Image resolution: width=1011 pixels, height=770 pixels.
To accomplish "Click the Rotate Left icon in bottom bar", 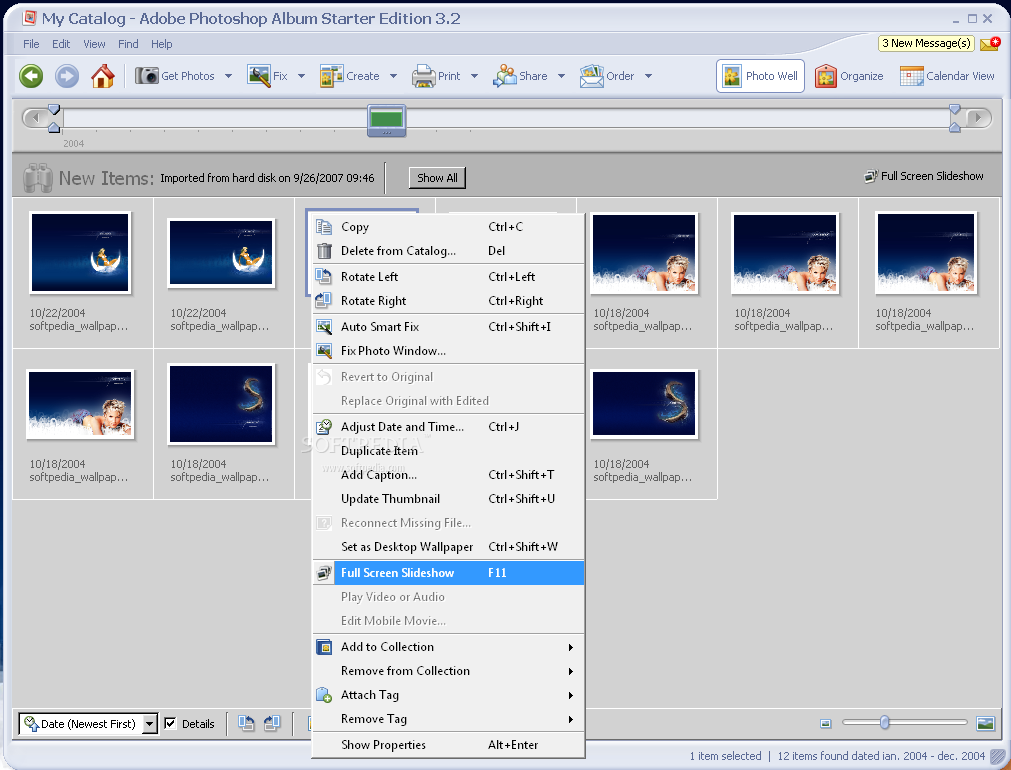I will [x=246, y=723].
